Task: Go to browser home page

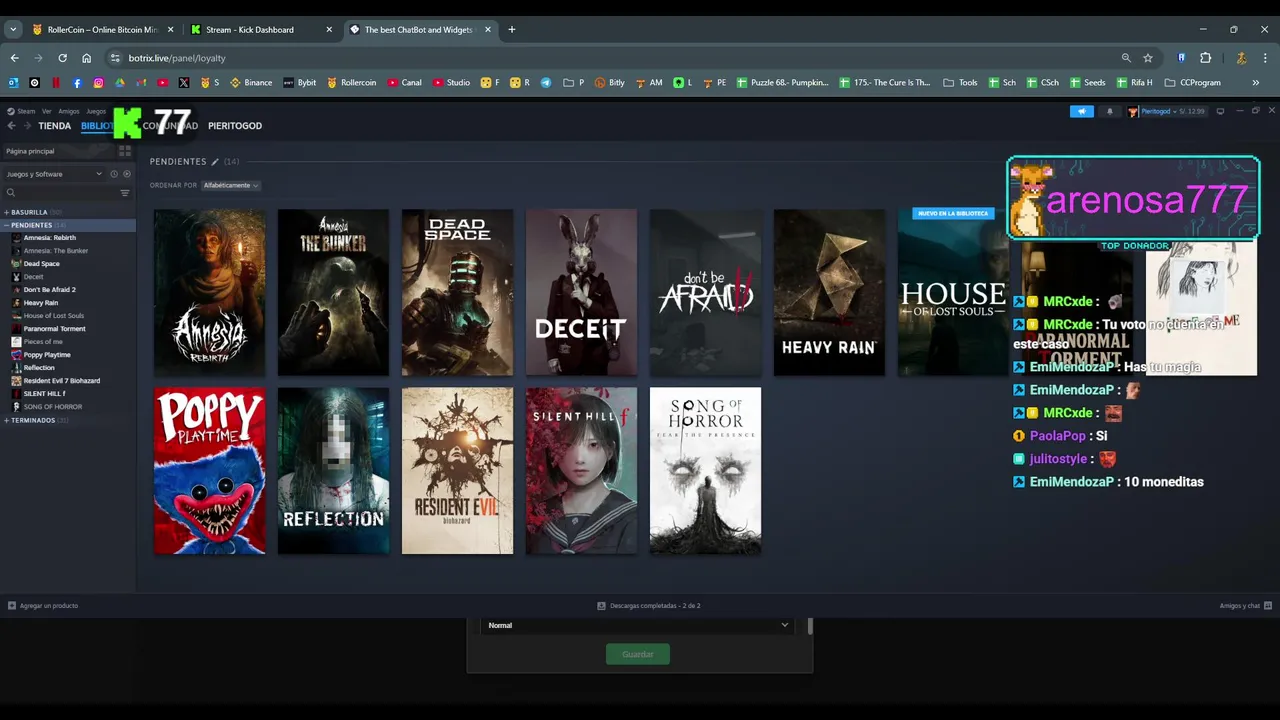Action: [x=87, y=58]
